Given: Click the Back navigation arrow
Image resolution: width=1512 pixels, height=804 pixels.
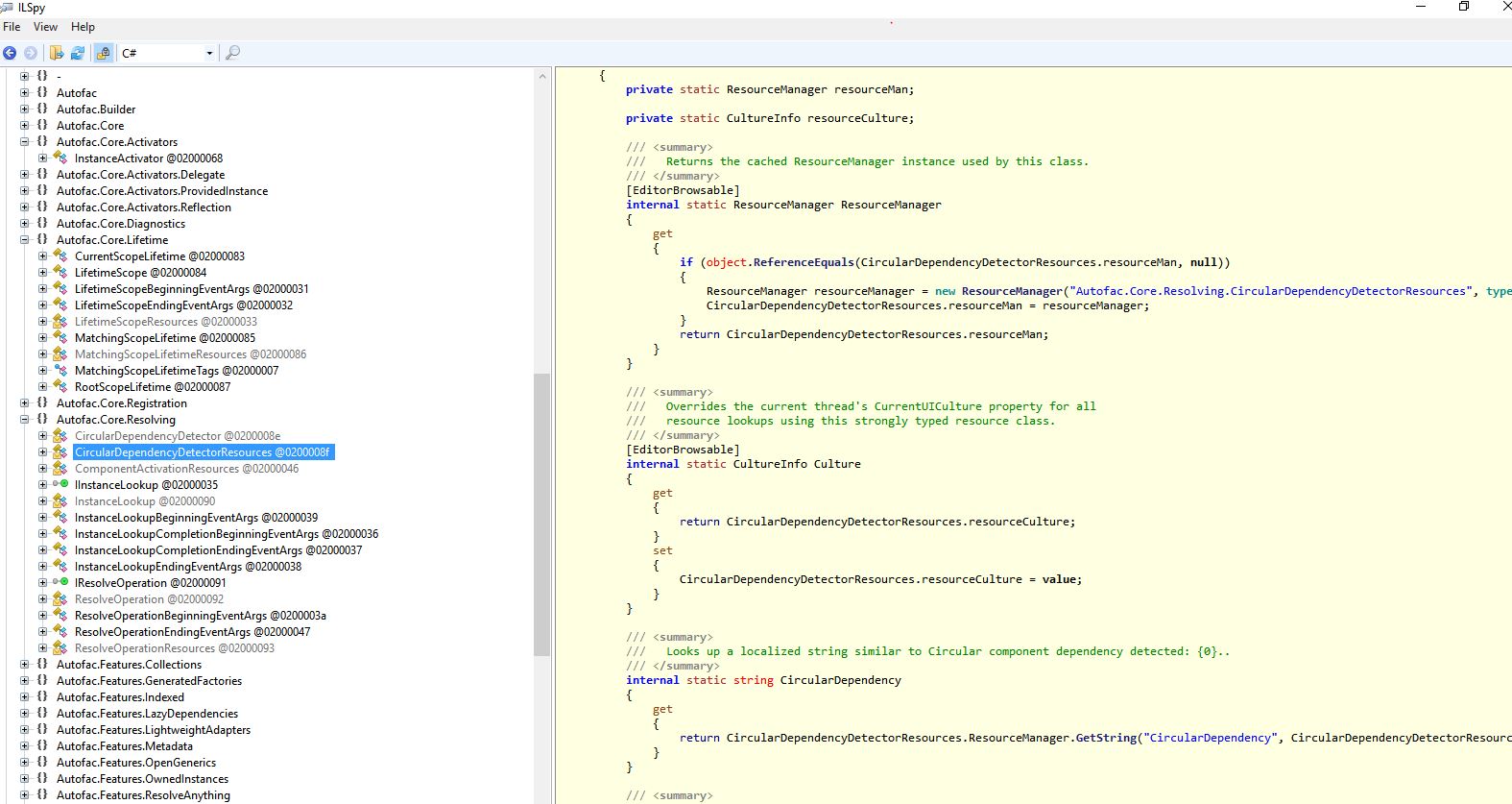Looking at the screenshot, I should point(10,53).
